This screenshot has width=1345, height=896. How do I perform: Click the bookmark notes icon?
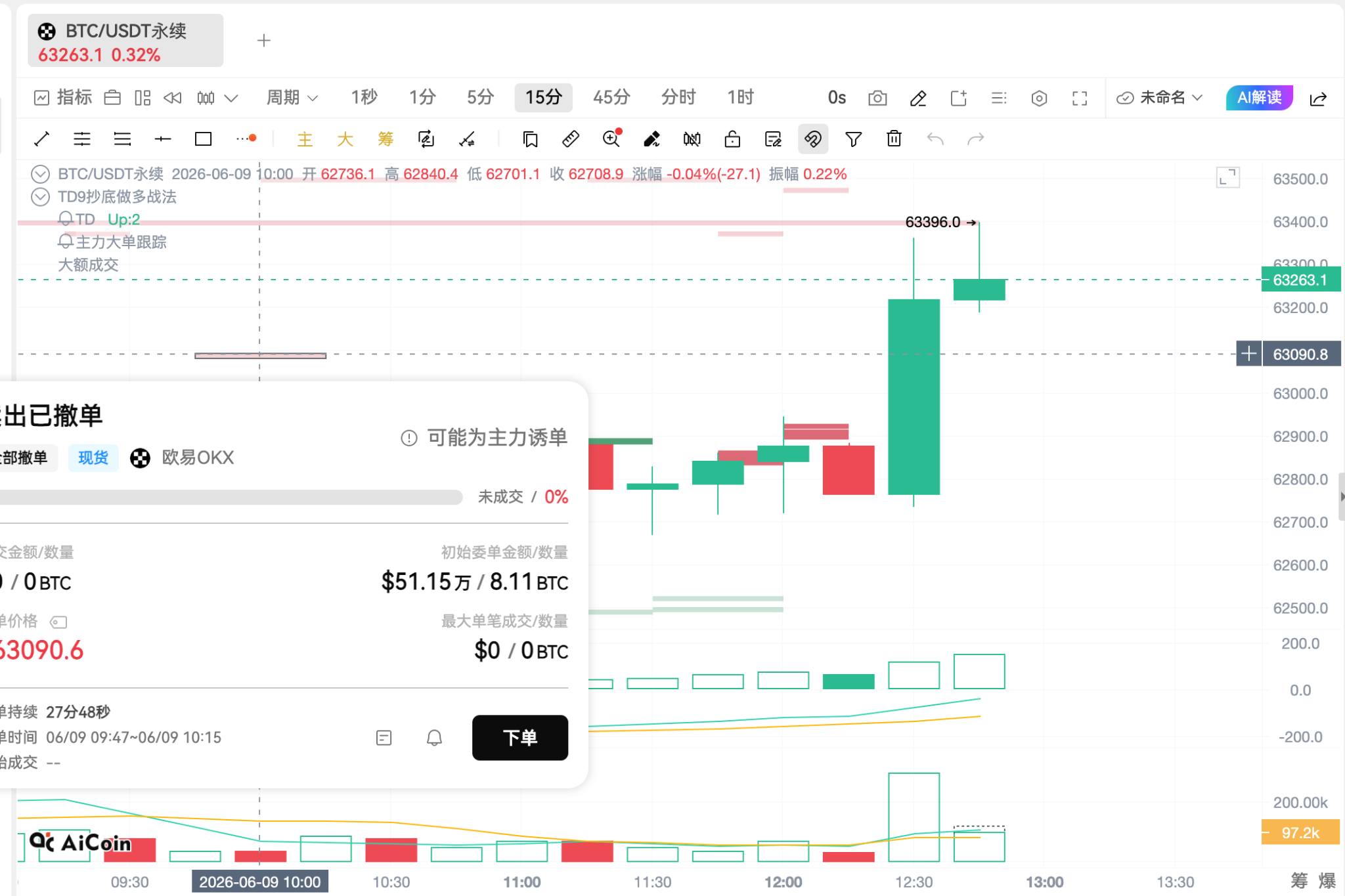(531, 139)
